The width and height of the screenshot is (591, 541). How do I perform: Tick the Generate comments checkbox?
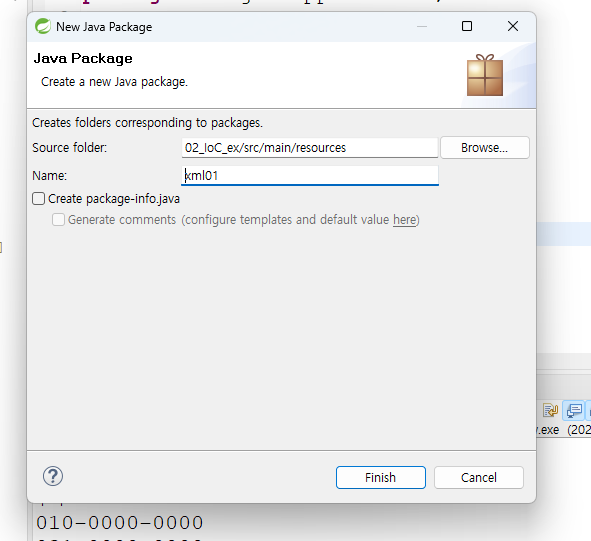coord(58,219)
